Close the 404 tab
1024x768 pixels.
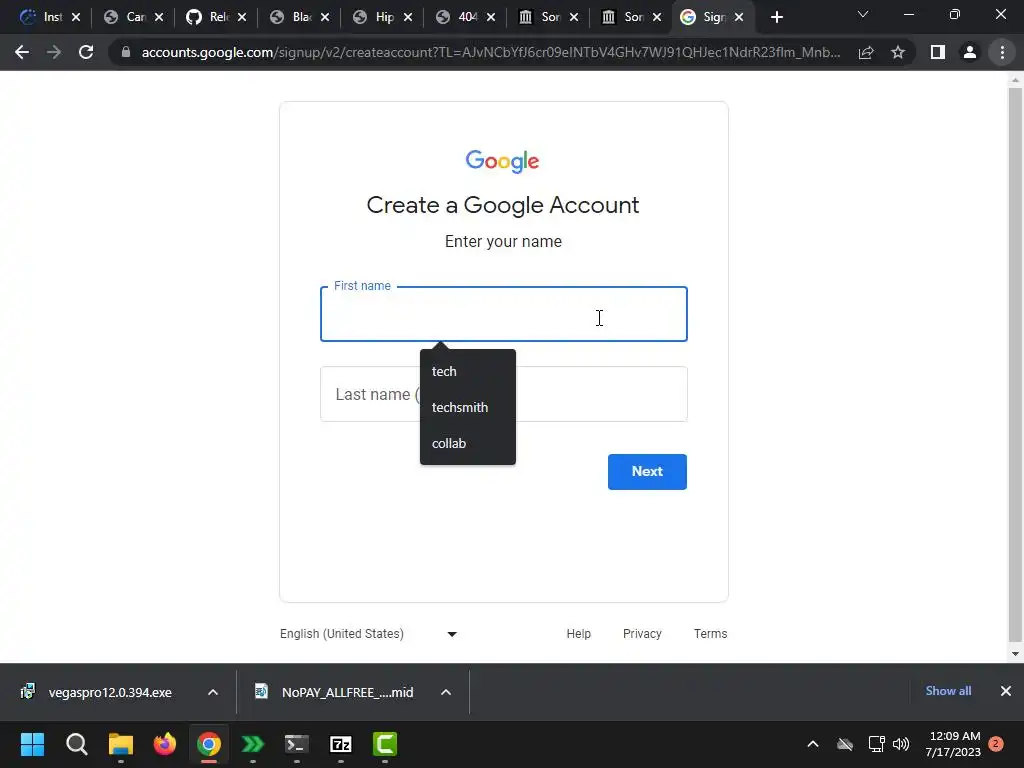pyautogui.click(x=491, y=18)
